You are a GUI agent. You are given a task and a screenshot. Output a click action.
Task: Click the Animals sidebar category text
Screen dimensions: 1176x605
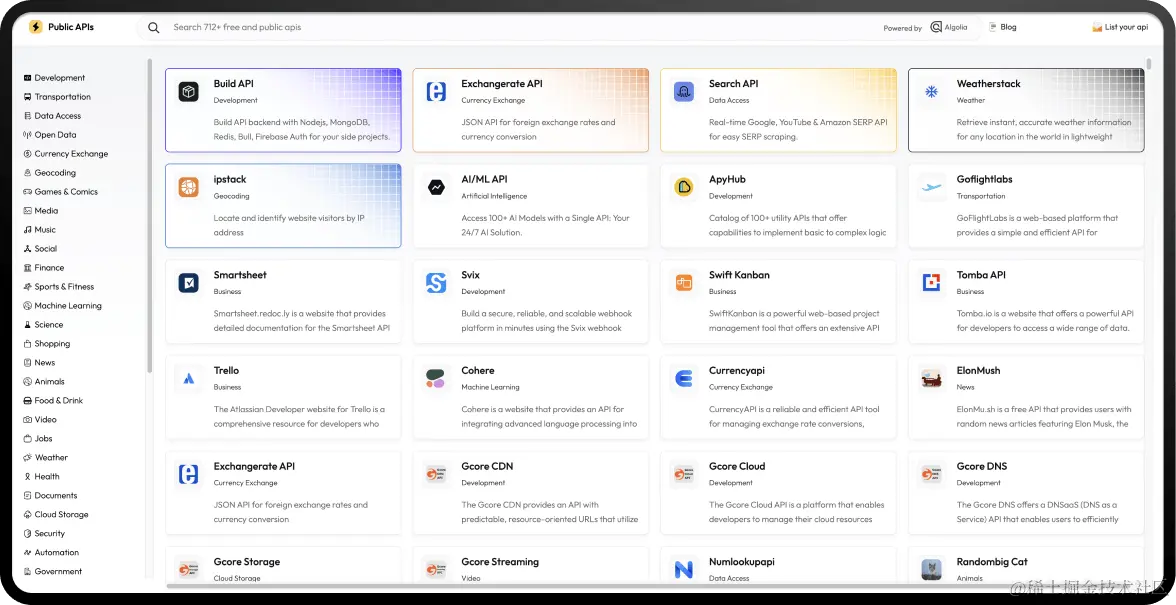[x=50, y=382]
